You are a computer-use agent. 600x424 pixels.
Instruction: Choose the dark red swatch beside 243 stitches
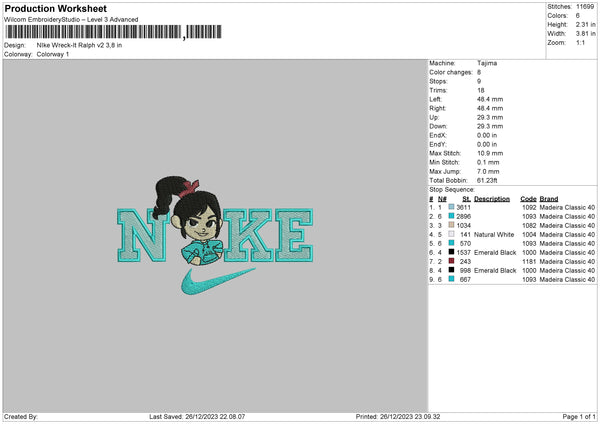451,261
